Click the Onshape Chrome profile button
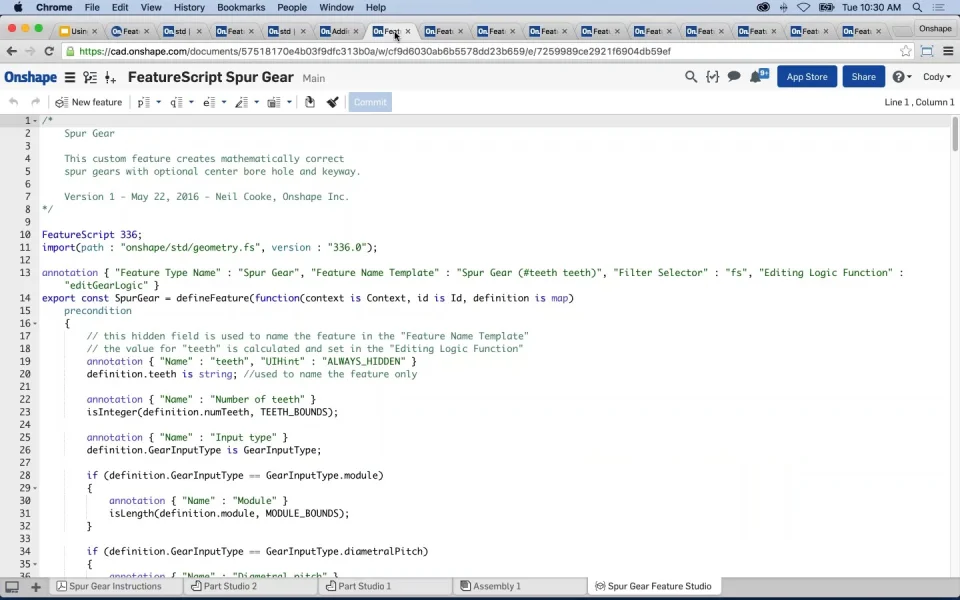Image resolution: width=960 pixels, height=600 pixels. pyautogui.click(x=935, y=29)
